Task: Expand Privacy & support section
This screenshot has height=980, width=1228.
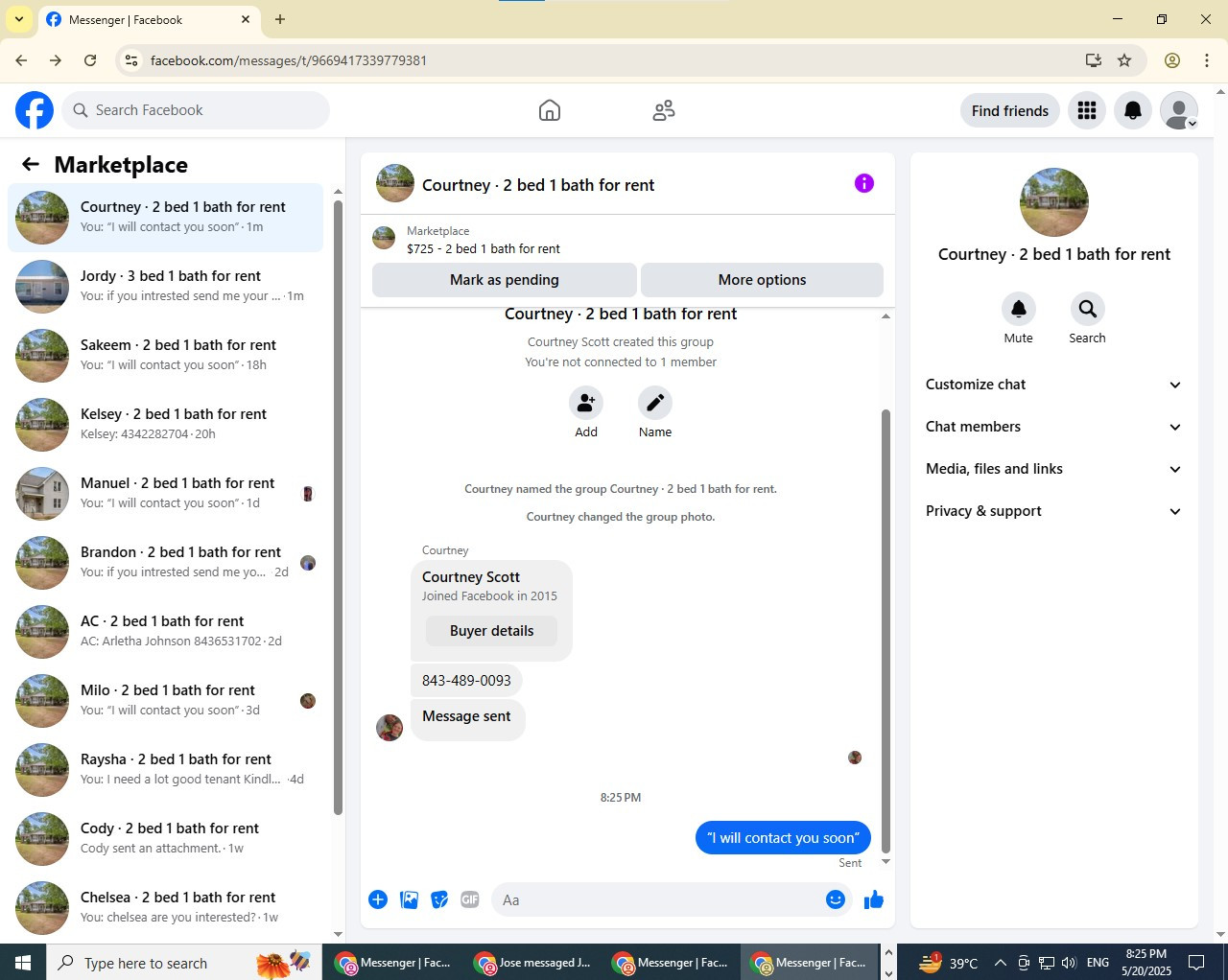Action: pyautogui.click(x=1054, y=511)
